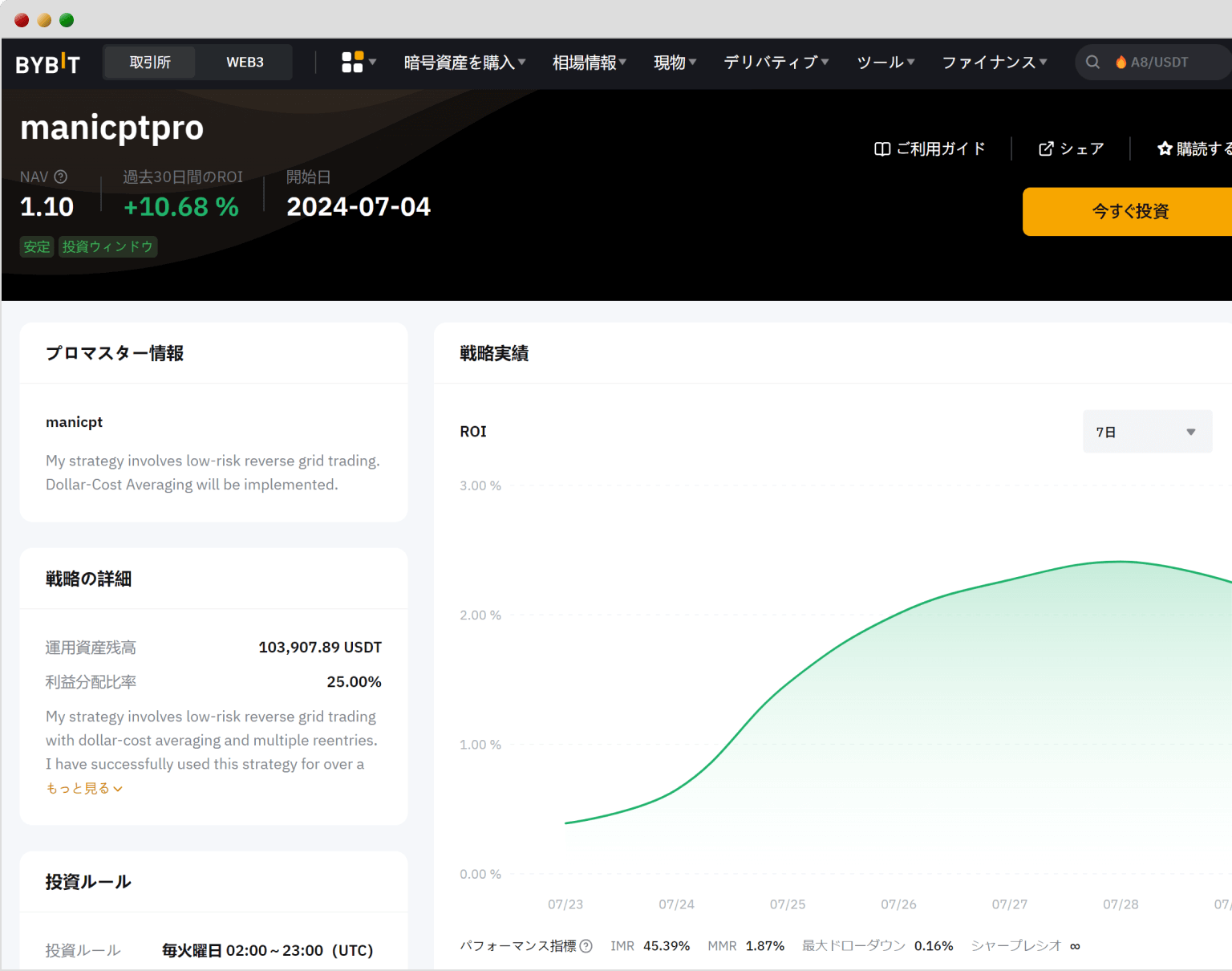
Task: Click the 購読する button
Action: [x=1194, y=148]
